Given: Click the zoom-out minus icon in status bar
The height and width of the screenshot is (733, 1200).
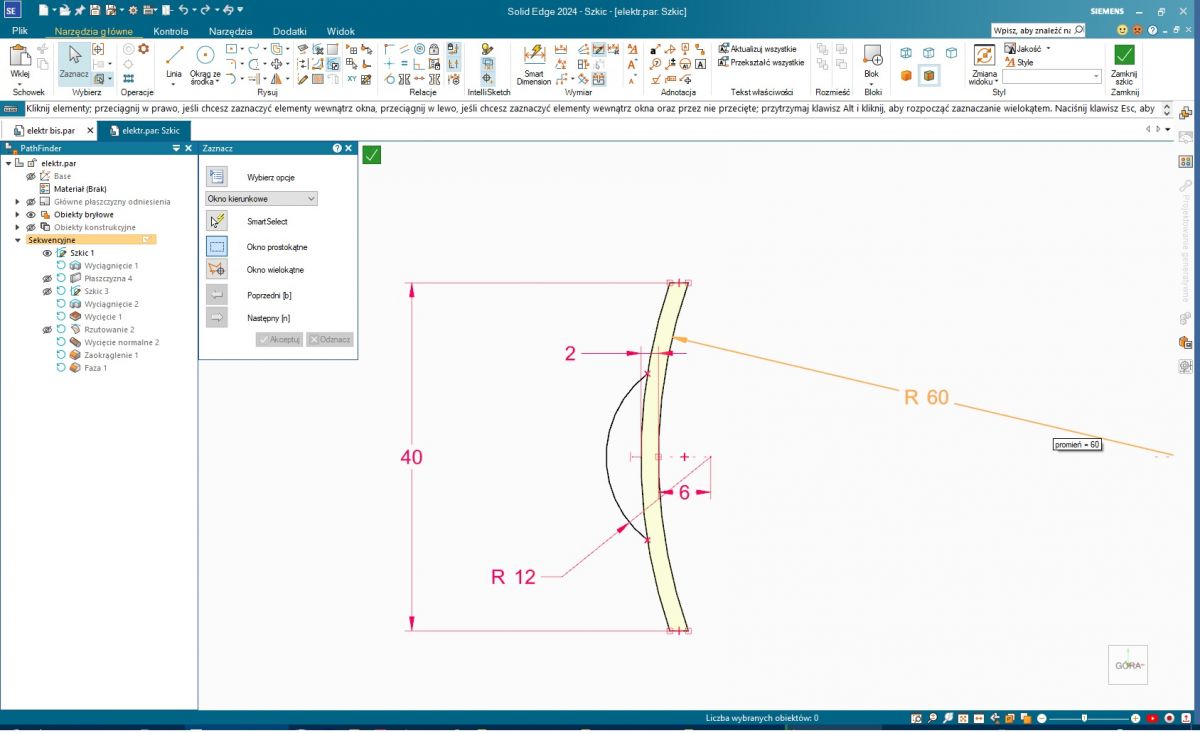Looking at the screenshot, I should point(1042,718).
